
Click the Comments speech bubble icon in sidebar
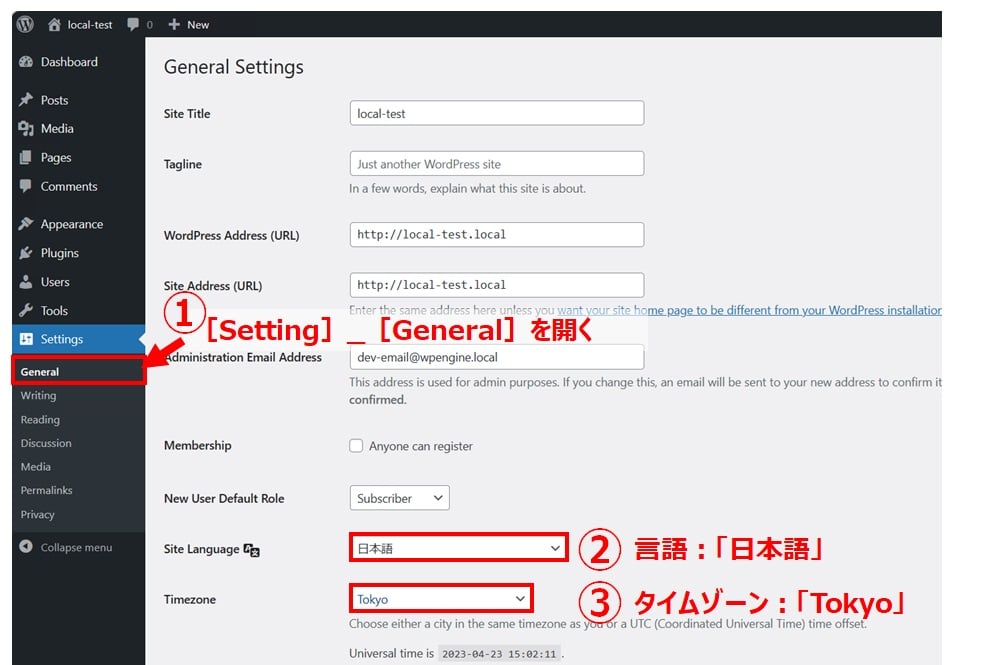(x=26, y=186)
